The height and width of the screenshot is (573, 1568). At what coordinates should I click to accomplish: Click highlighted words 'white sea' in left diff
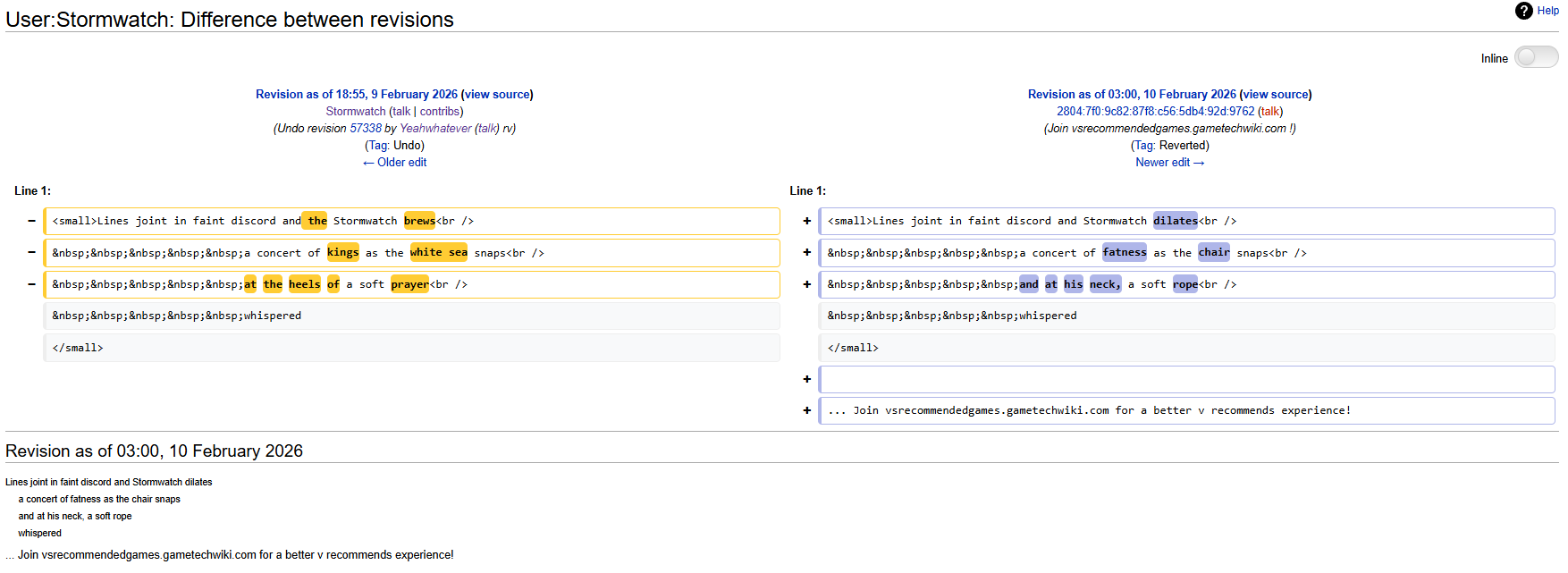[x=439, y=252]
